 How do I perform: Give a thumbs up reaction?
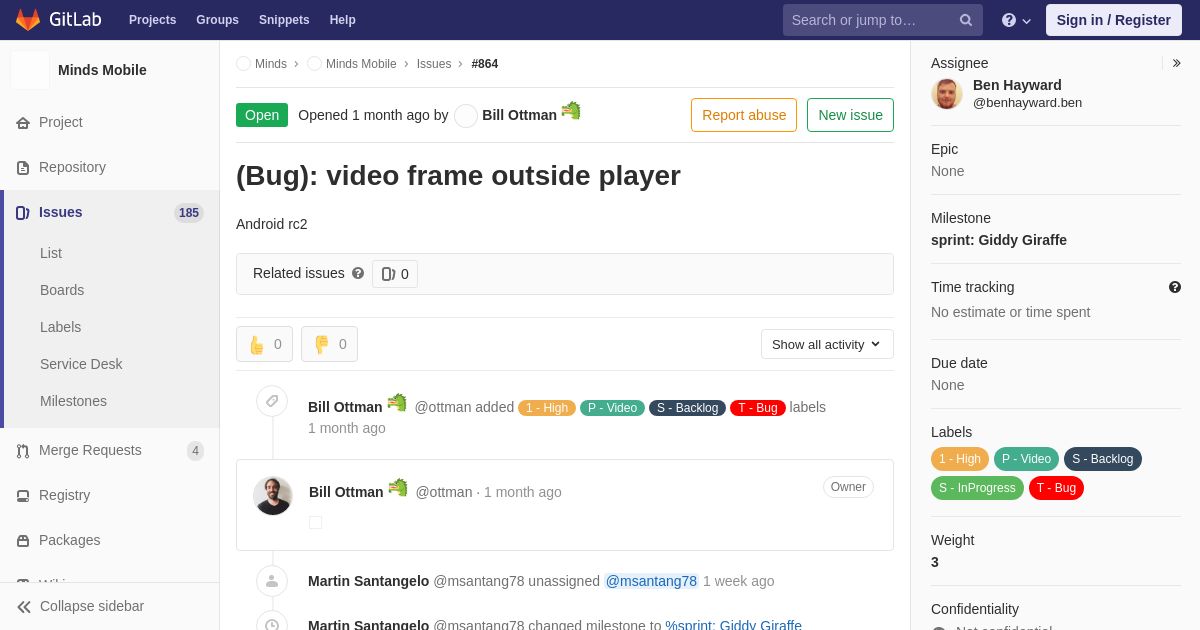point(265,344)
